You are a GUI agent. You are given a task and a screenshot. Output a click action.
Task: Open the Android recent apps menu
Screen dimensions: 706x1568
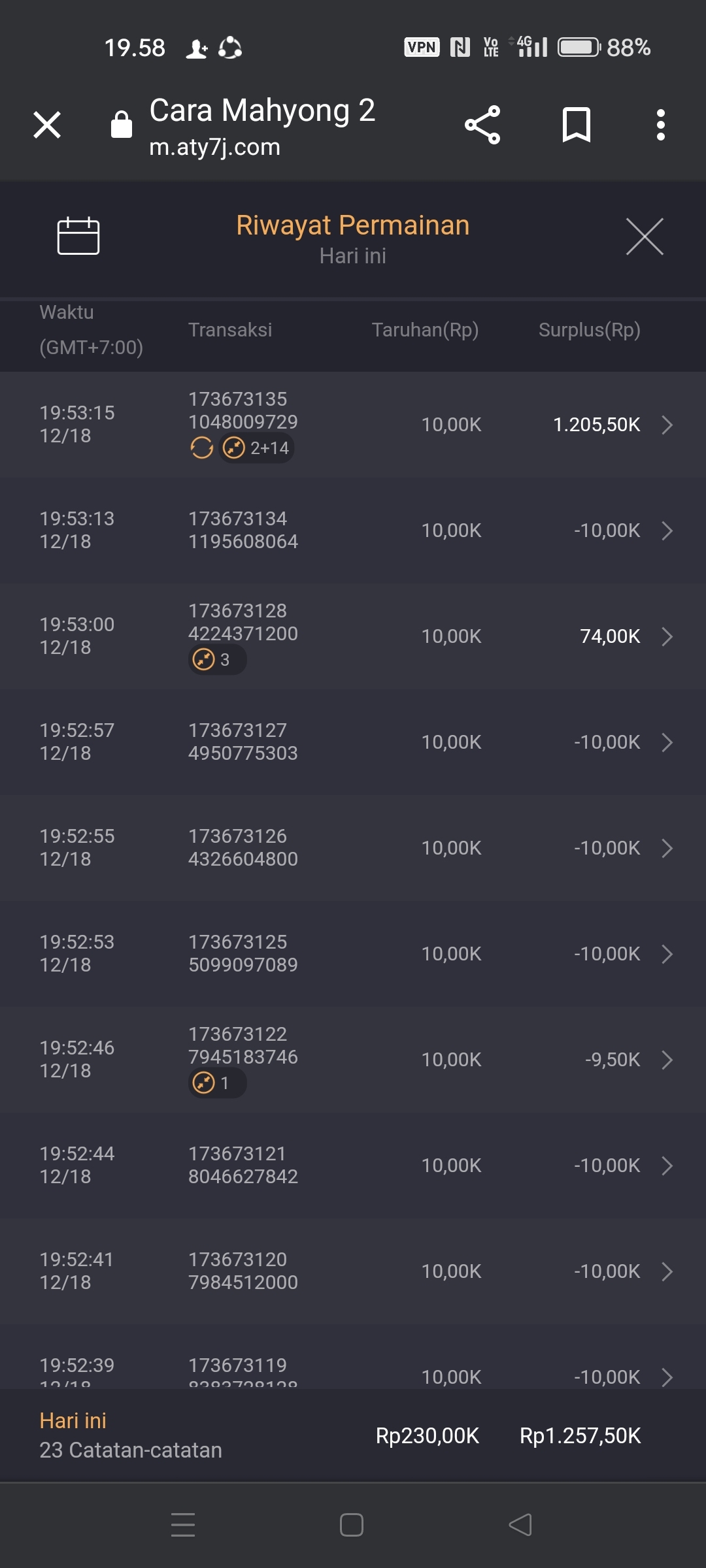pos(183,1525)
